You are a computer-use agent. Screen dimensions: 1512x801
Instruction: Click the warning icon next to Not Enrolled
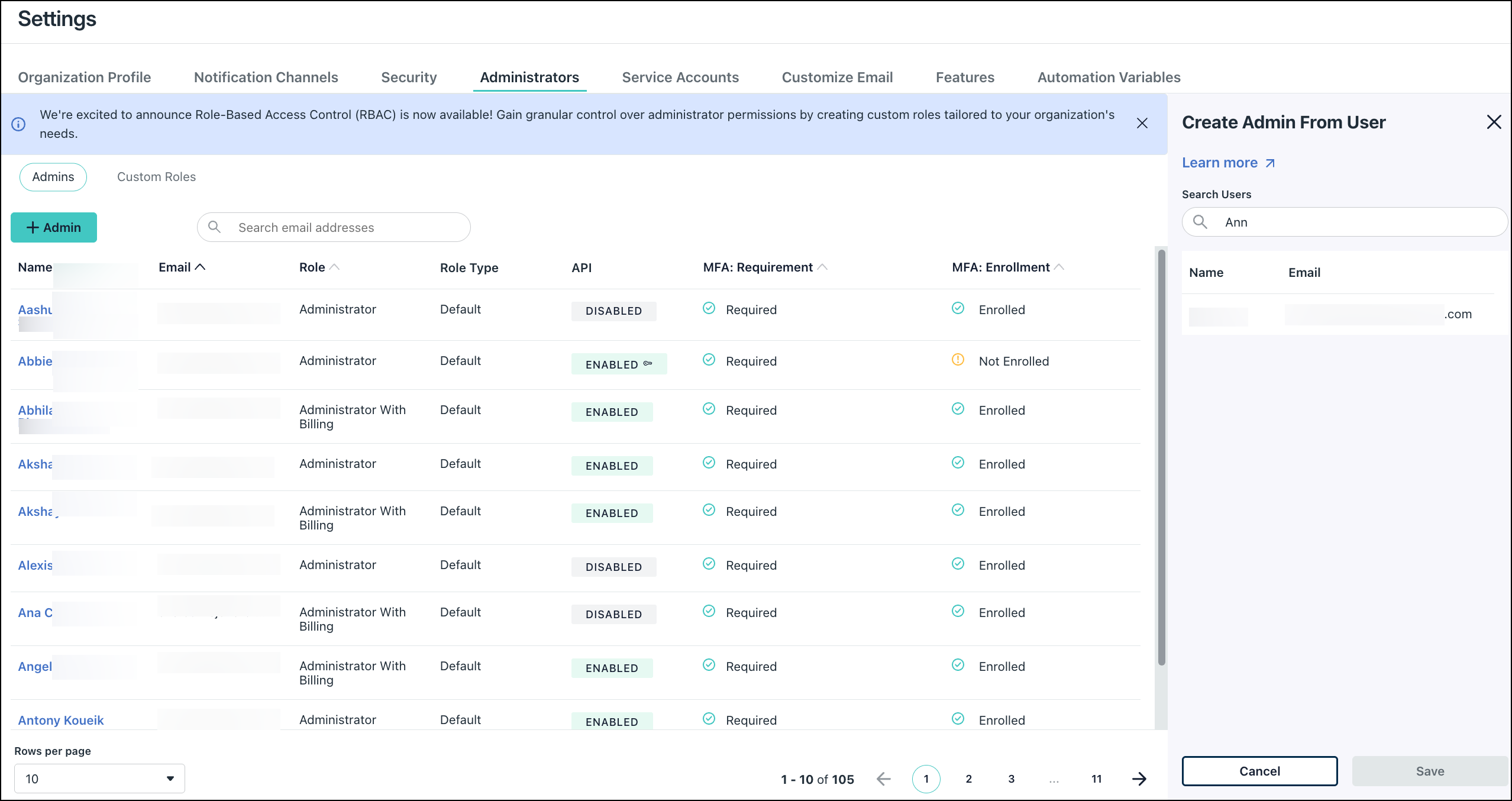click(958, 359)
